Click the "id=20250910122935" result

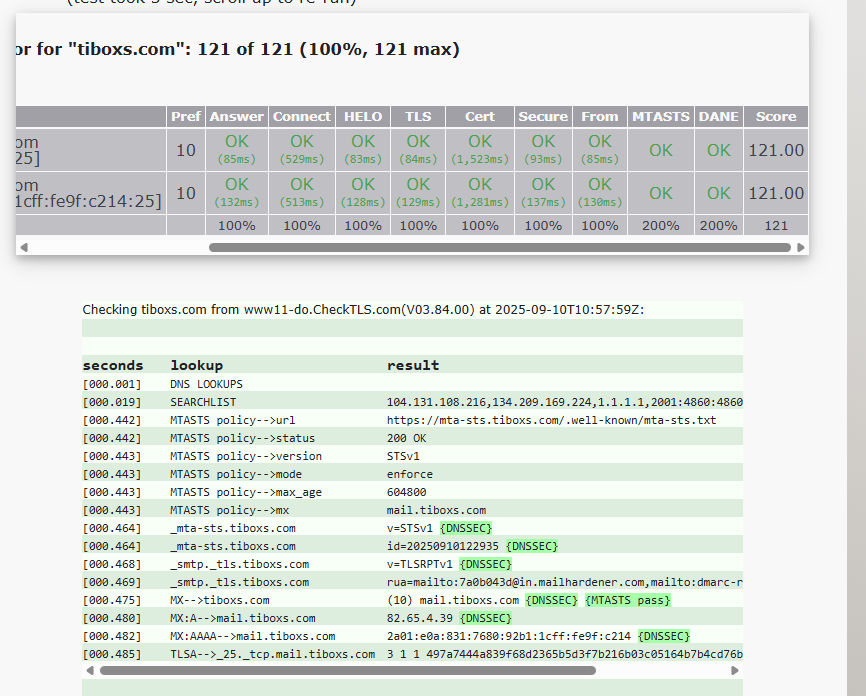coord(443,546)
